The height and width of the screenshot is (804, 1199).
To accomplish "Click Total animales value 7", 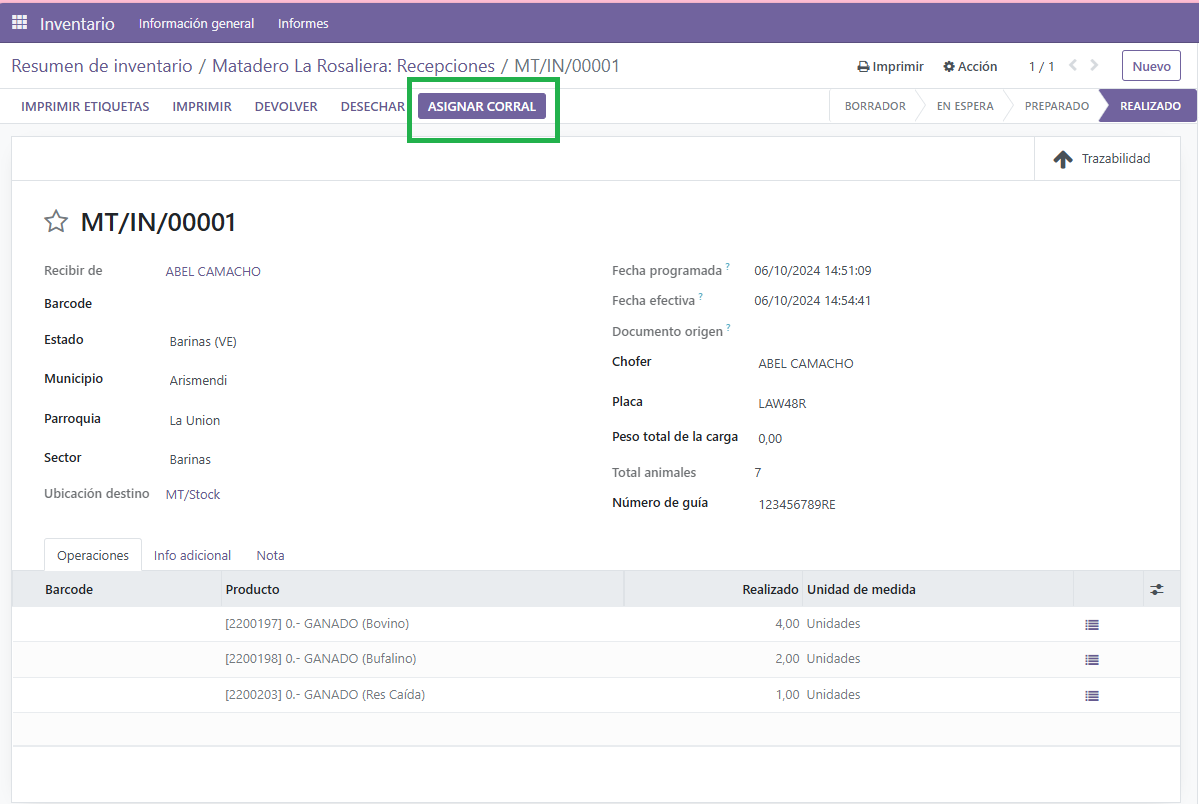I will coord(758,473).
